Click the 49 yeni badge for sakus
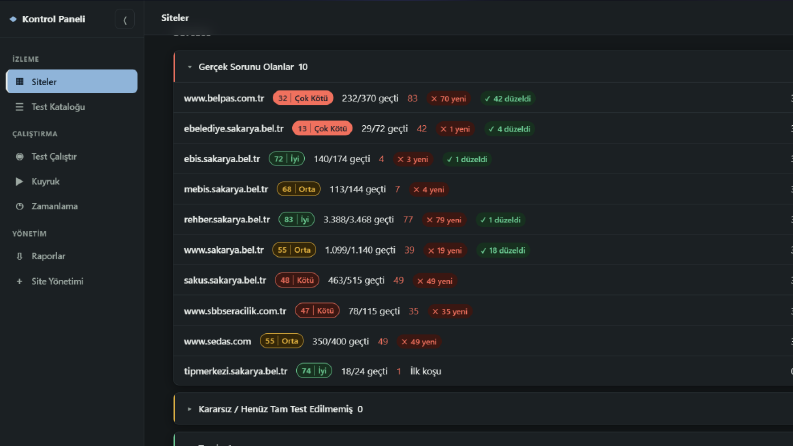The height and width of the screenshot is (446, 793). point(434,281)
